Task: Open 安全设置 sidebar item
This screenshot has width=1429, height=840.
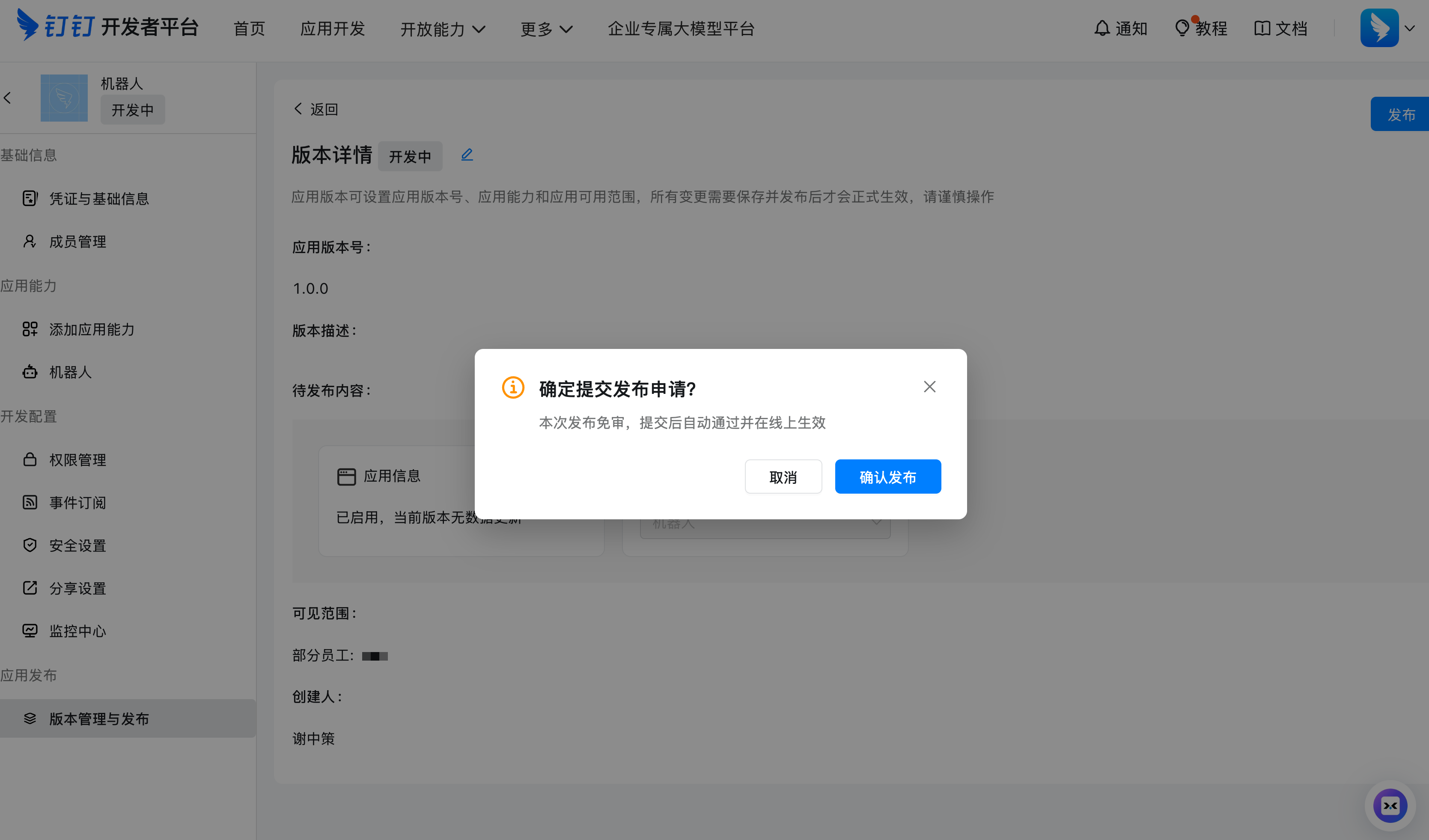Action: point(128,545)
